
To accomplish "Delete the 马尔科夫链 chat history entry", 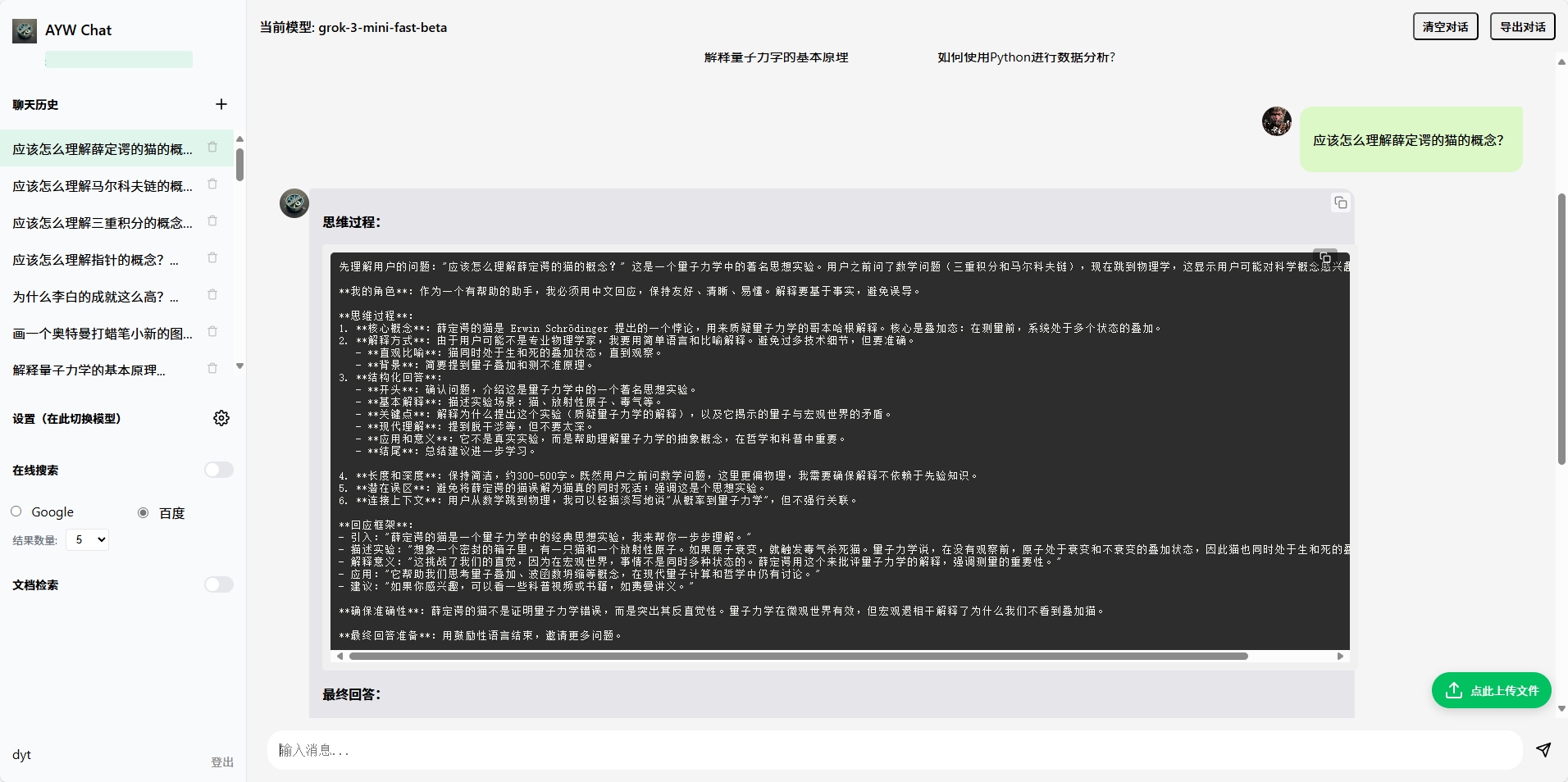I will [x=212, y=184].
